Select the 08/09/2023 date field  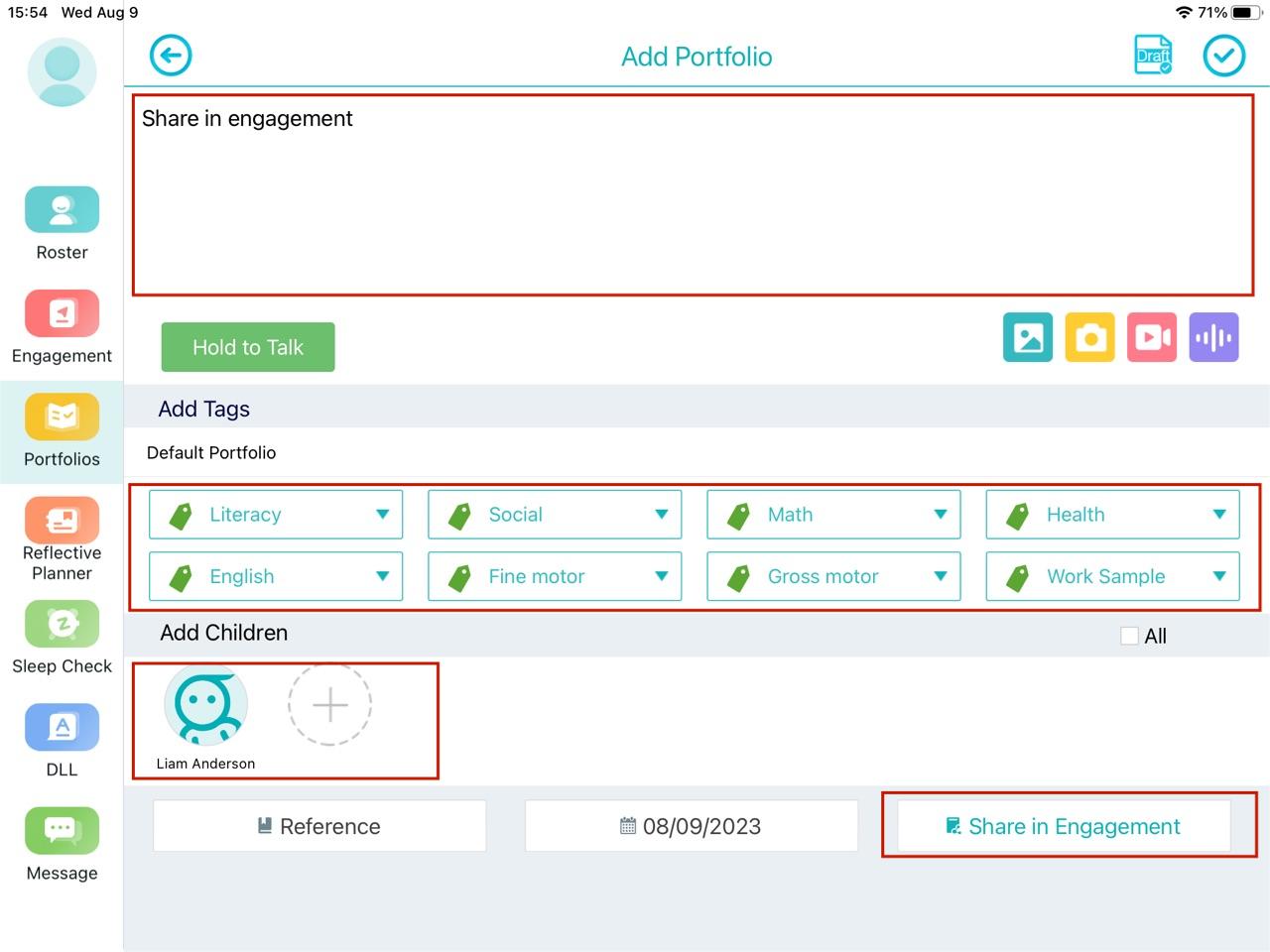coord(691,826)
